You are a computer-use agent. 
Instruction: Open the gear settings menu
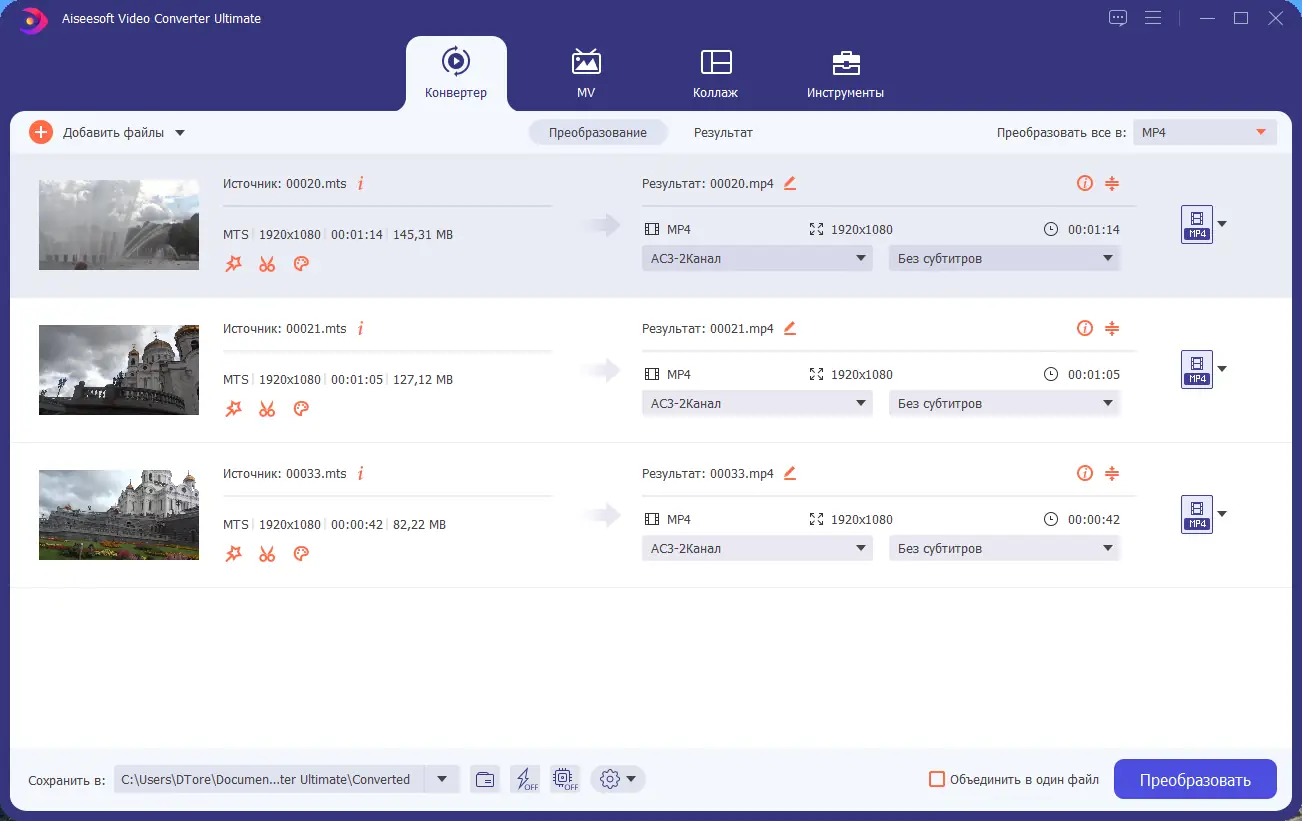[617, 779]
